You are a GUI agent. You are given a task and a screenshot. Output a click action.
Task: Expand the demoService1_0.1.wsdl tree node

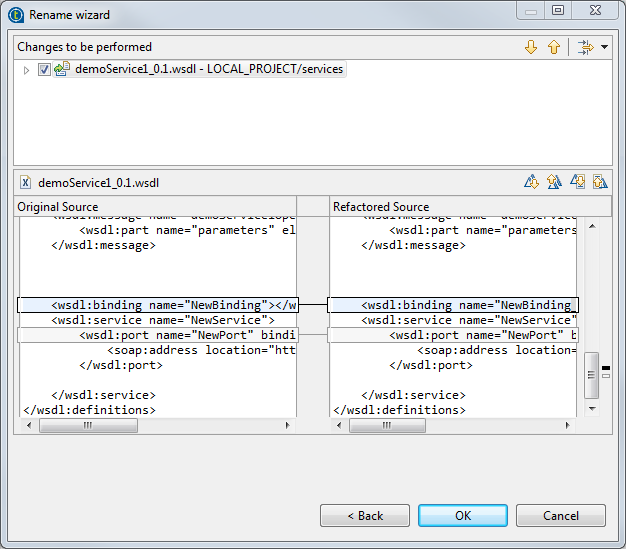[x=26, y=70]
